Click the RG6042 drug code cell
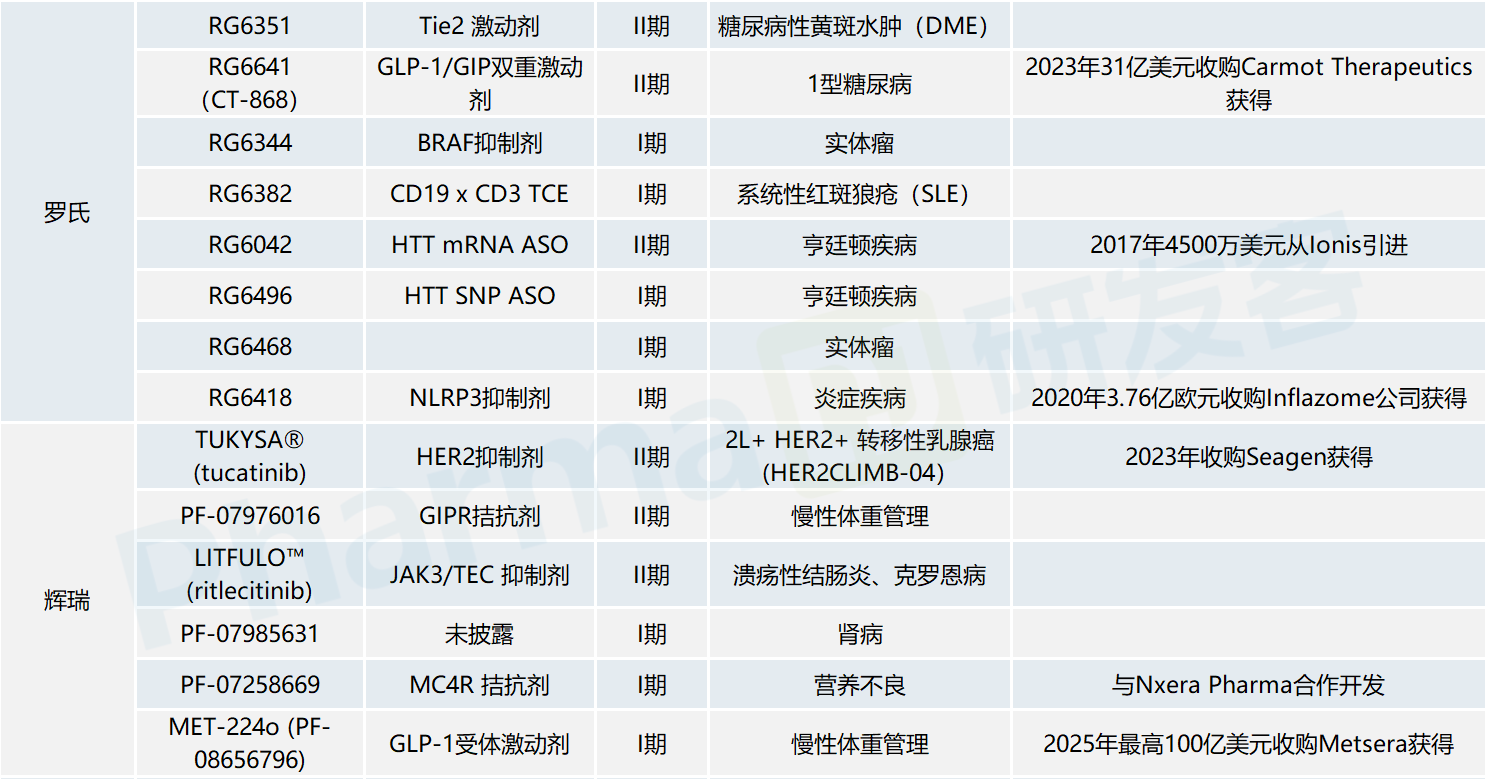 point(250,245)
